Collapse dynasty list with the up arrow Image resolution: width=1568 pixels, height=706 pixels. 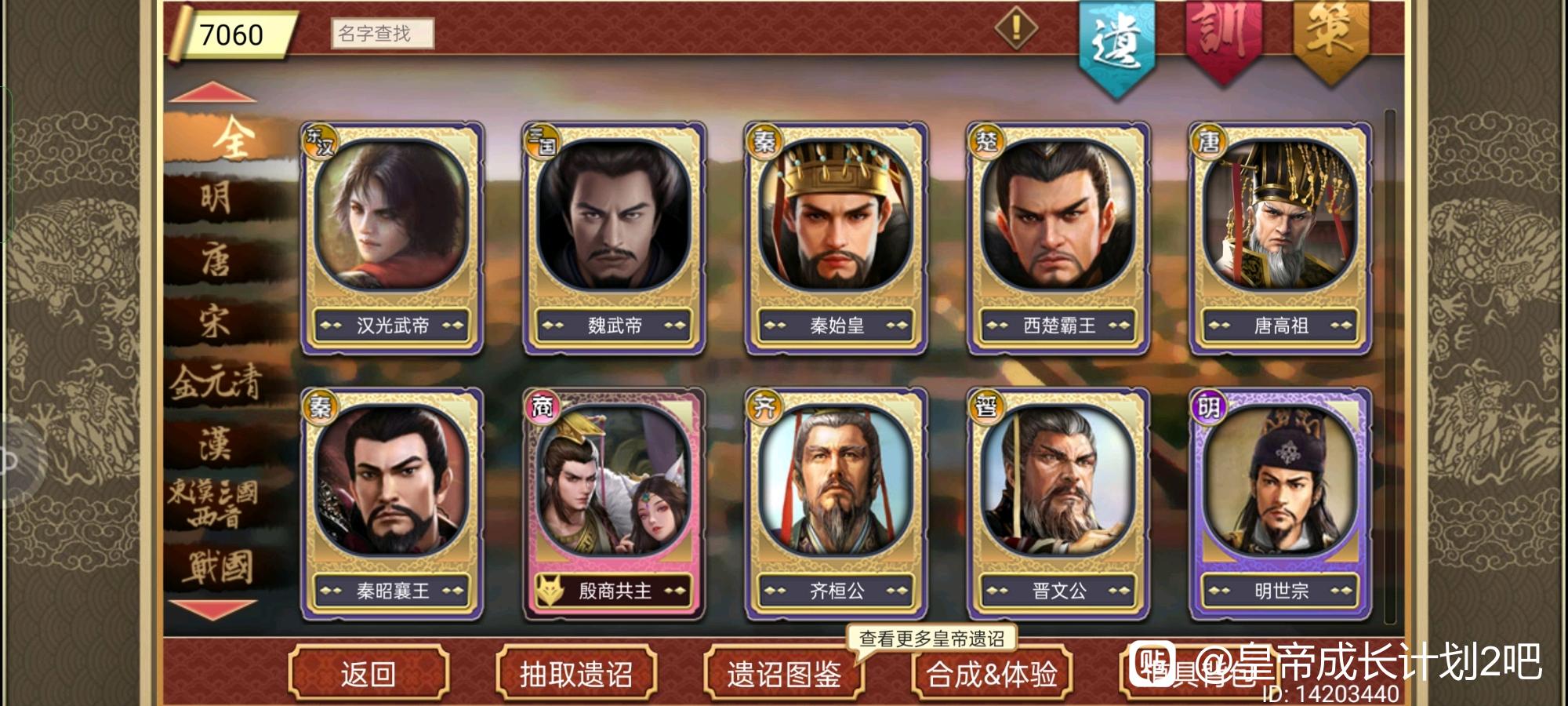[212, 93]
